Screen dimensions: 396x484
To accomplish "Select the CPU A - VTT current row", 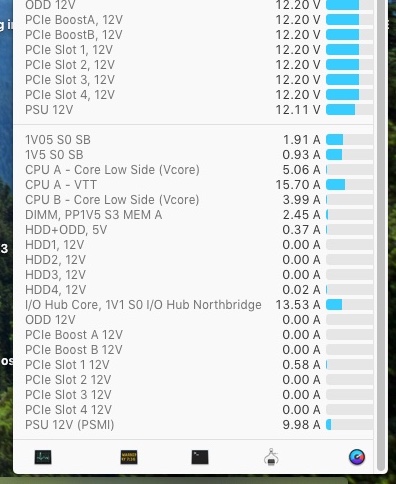I will 199,185.
